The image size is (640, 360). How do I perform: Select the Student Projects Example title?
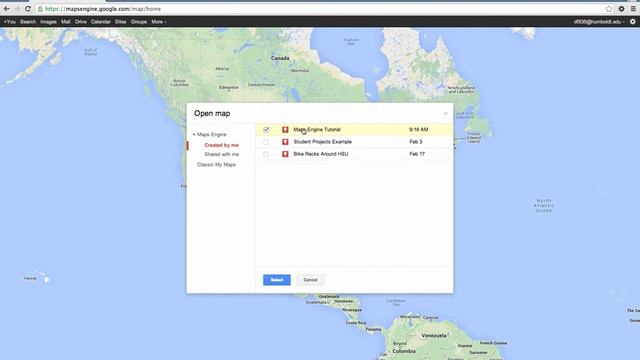[322, 142]
